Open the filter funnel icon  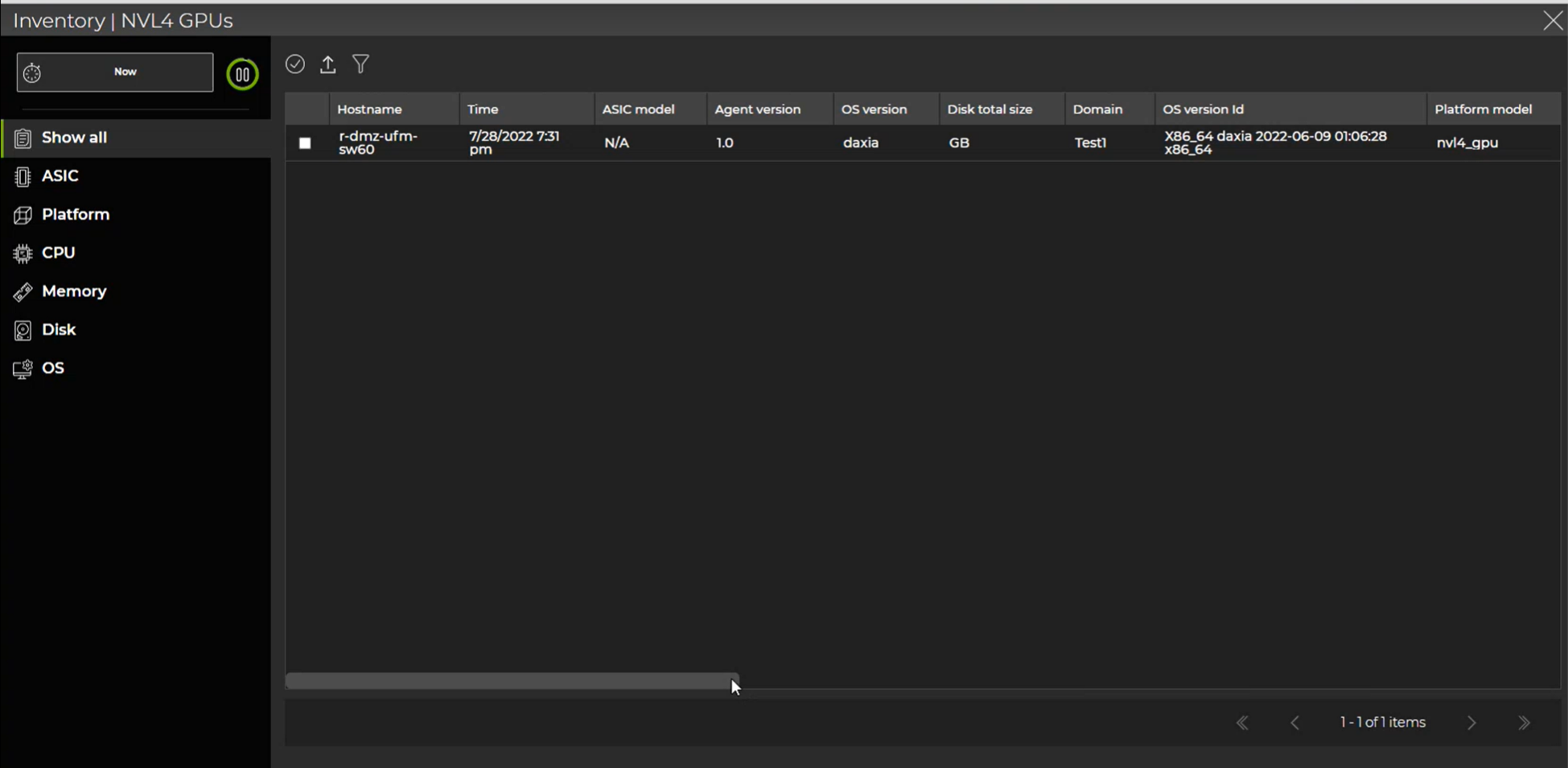[361, 64]
